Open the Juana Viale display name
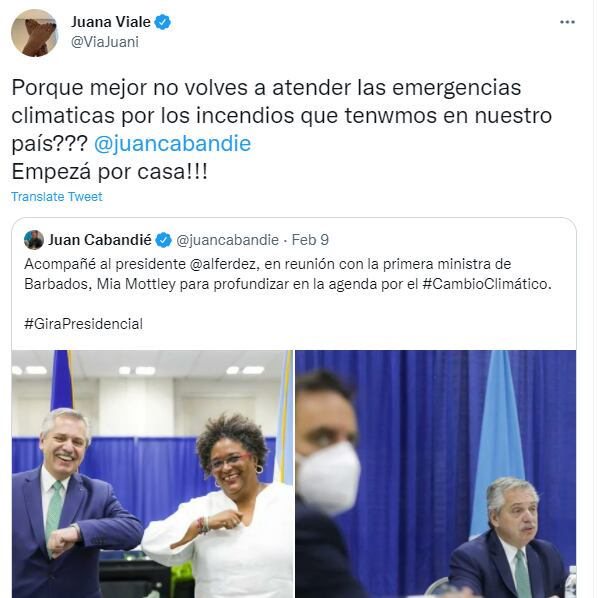This screenshot has height=598, width=597. [111, 22]
